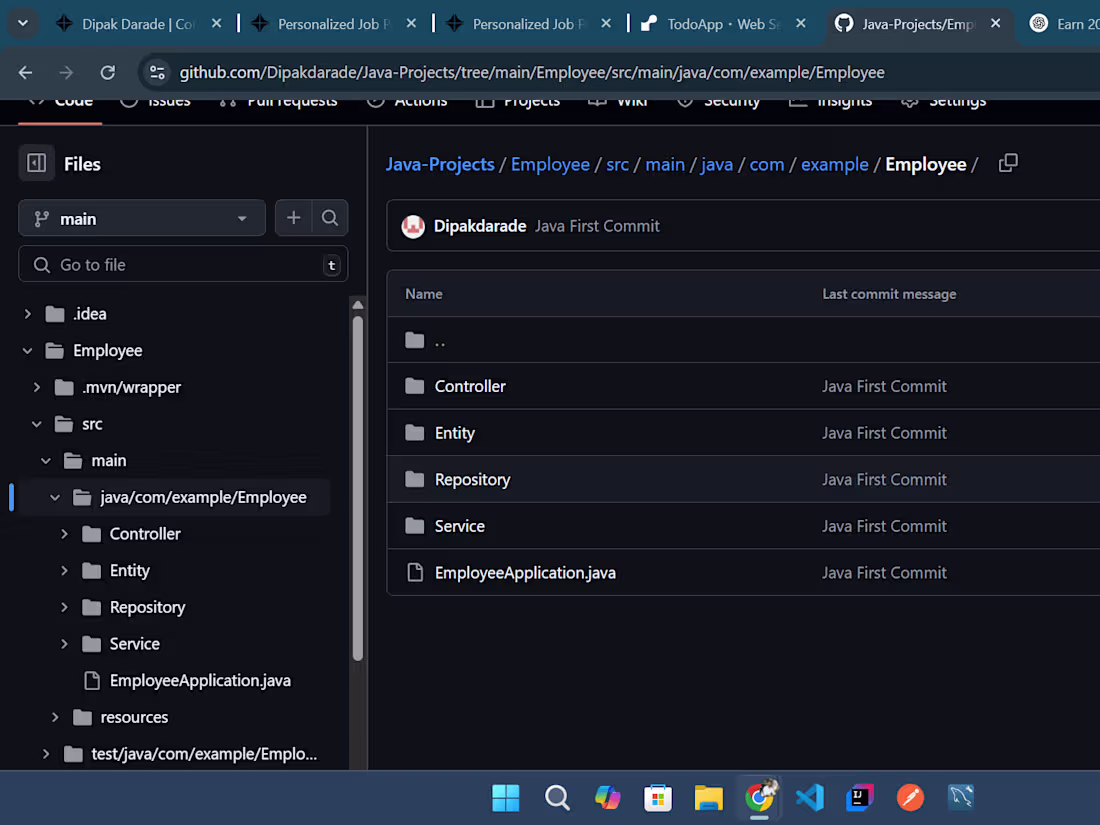Open Service folder in file table
Viewport: 1100px width, 825px height.
(x=460, y=526)
